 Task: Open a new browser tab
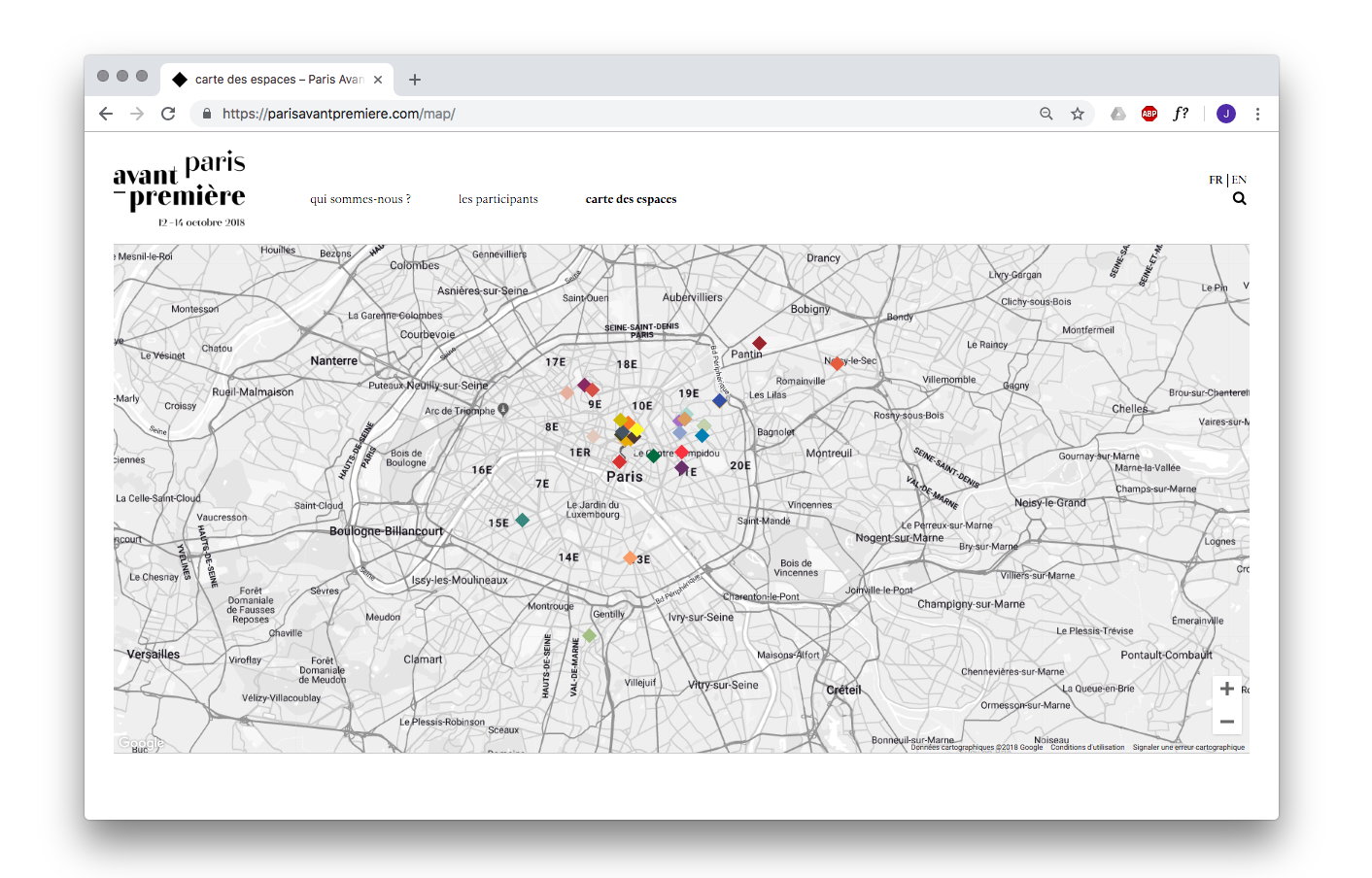pyautogui.click(x=415, y=80)
